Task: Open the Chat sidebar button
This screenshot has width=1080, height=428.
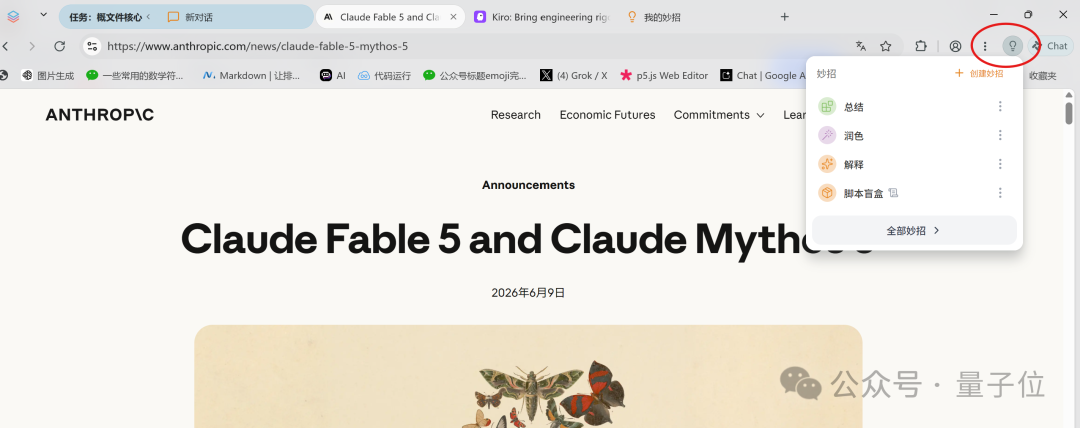Action: (1050, 46)
